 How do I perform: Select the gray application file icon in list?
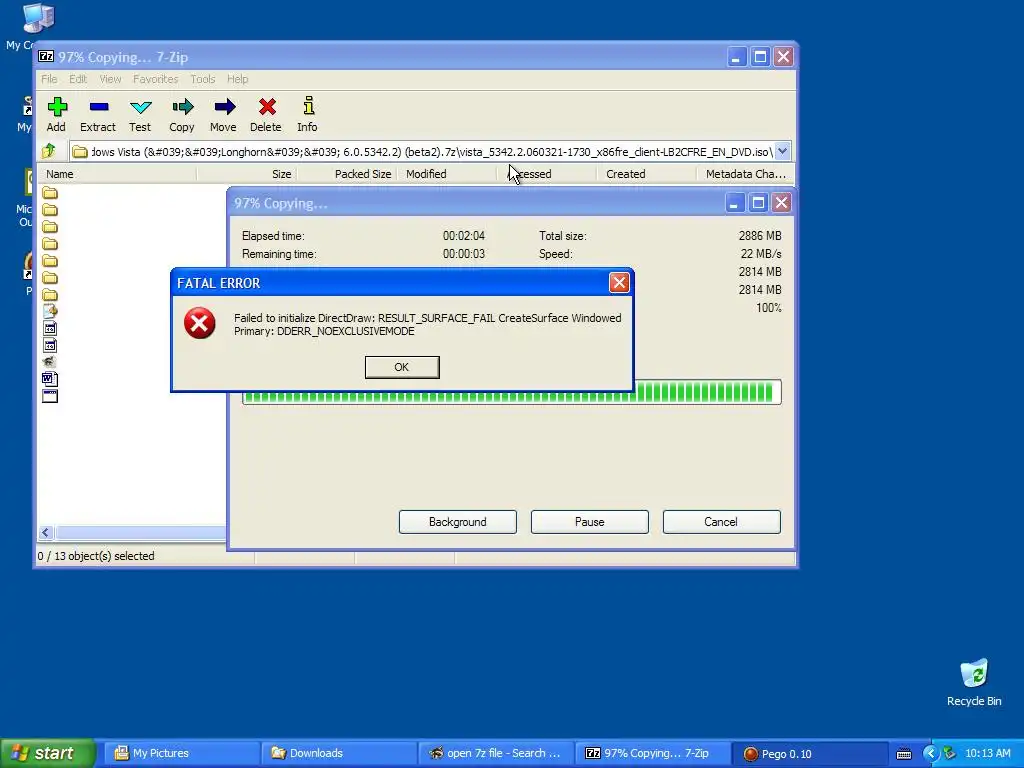(50, 362)
